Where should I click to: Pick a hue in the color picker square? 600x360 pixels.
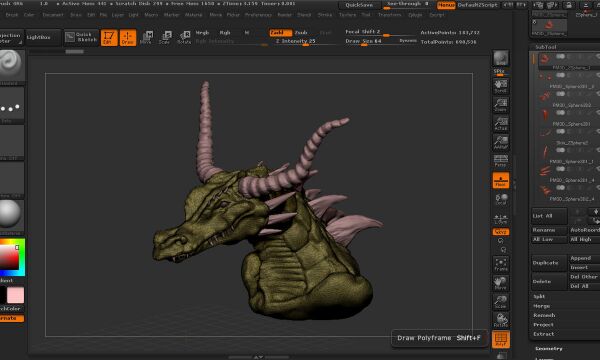[12, 257]
